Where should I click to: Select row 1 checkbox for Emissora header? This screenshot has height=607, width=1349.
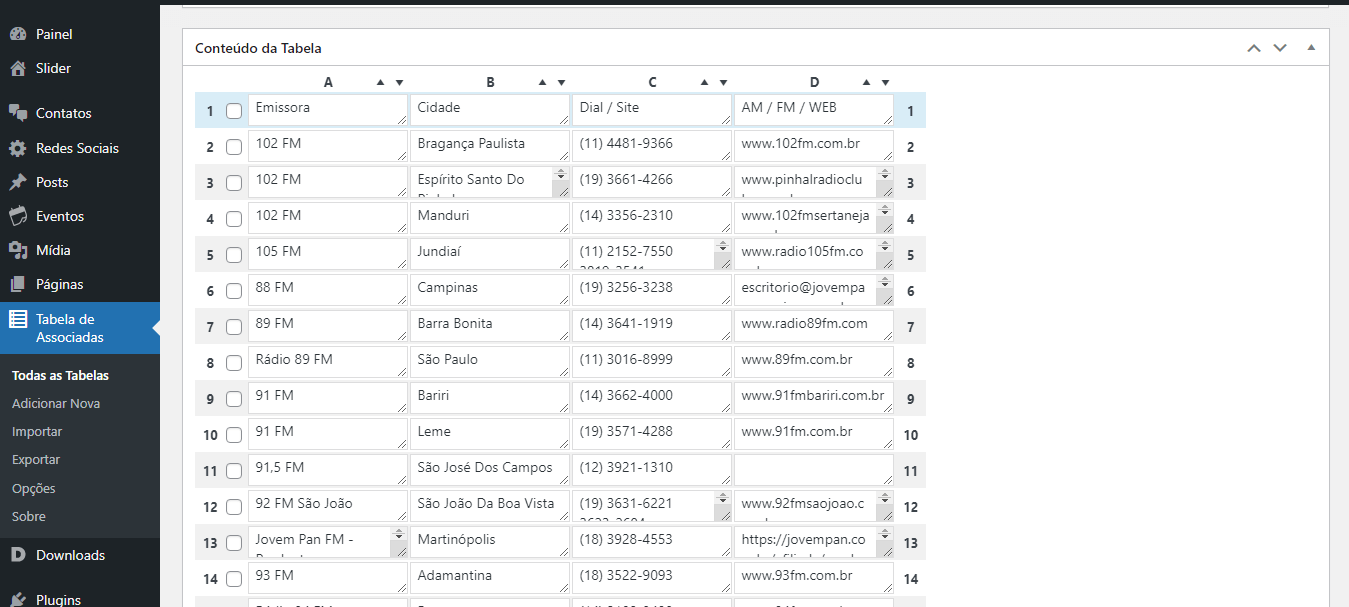tap(234, 111)
